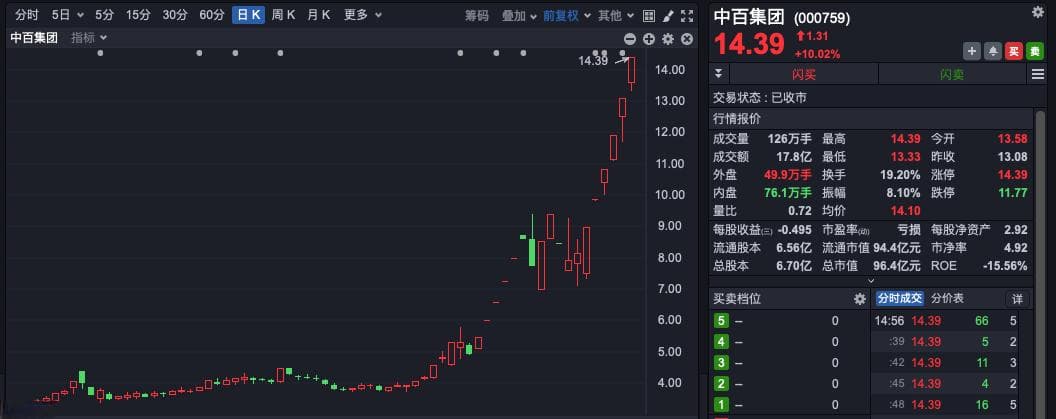Click the stock code (000759)
Viewport: 1056px width, 419px height.
822,19
